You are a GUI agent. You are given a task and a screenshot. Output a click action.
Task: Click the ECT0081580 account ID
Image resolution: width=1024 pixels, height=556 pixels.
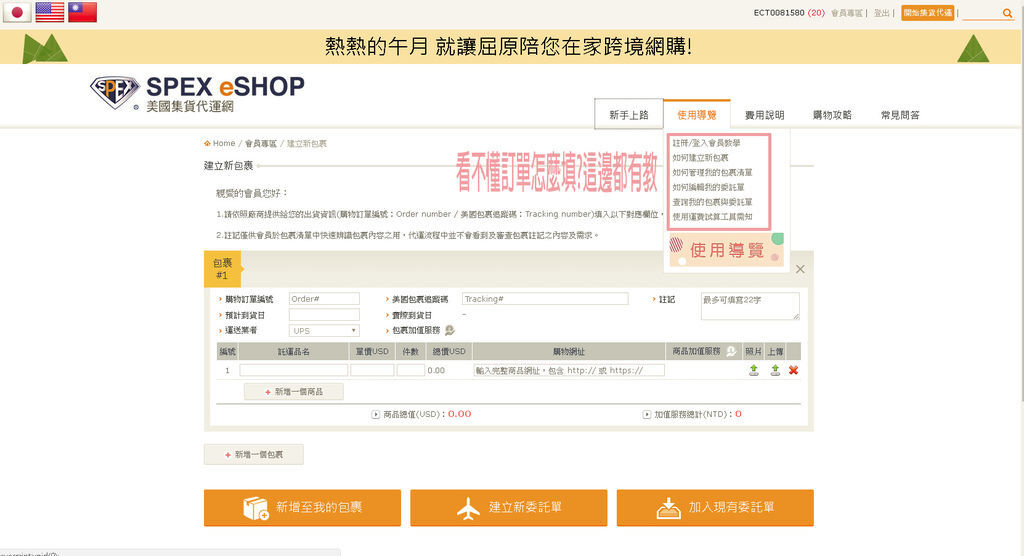pyautogui.click(x=778, y=13)
